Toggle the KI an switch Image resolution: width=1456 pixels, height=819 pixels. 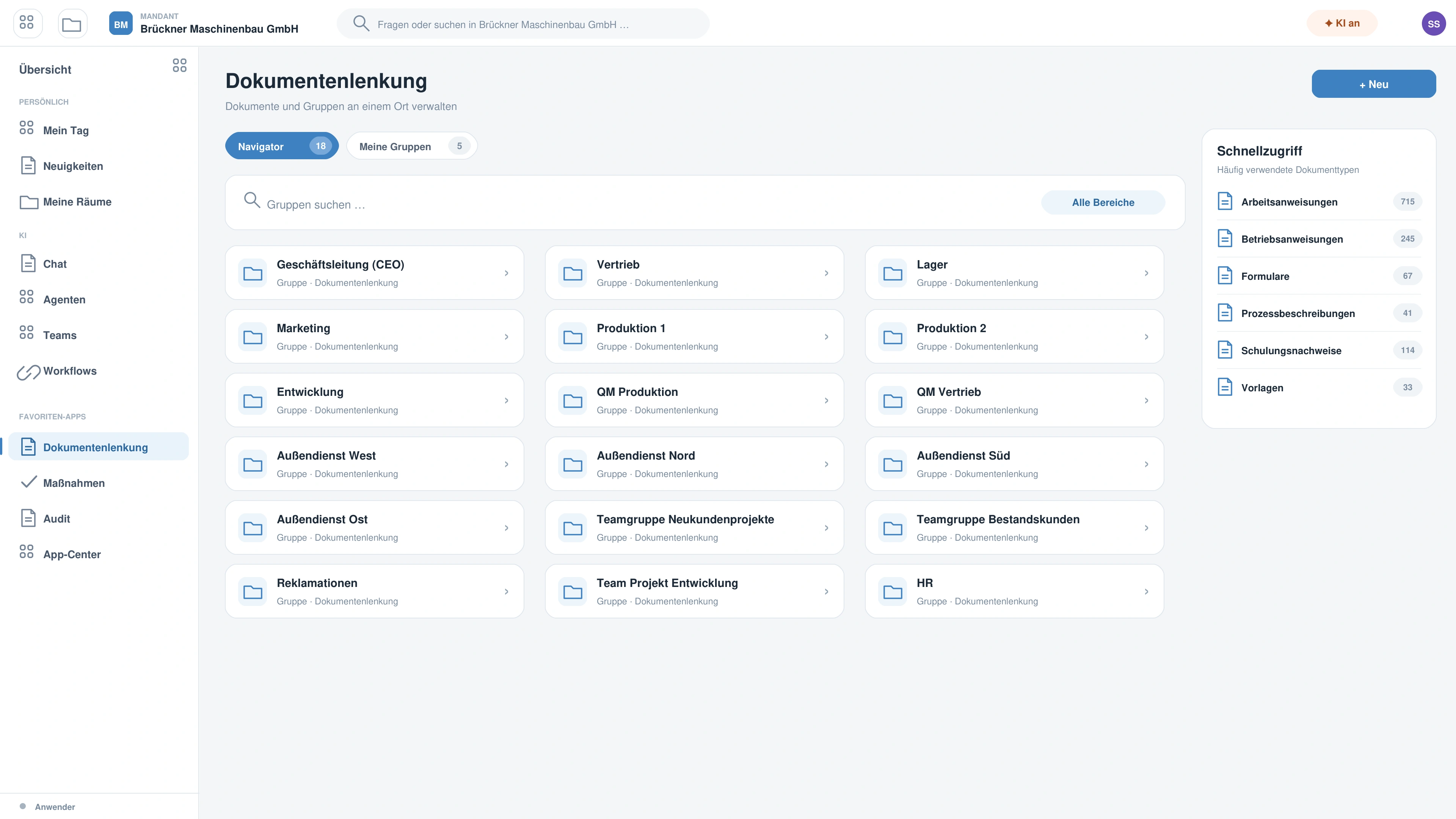(1342, 23)
